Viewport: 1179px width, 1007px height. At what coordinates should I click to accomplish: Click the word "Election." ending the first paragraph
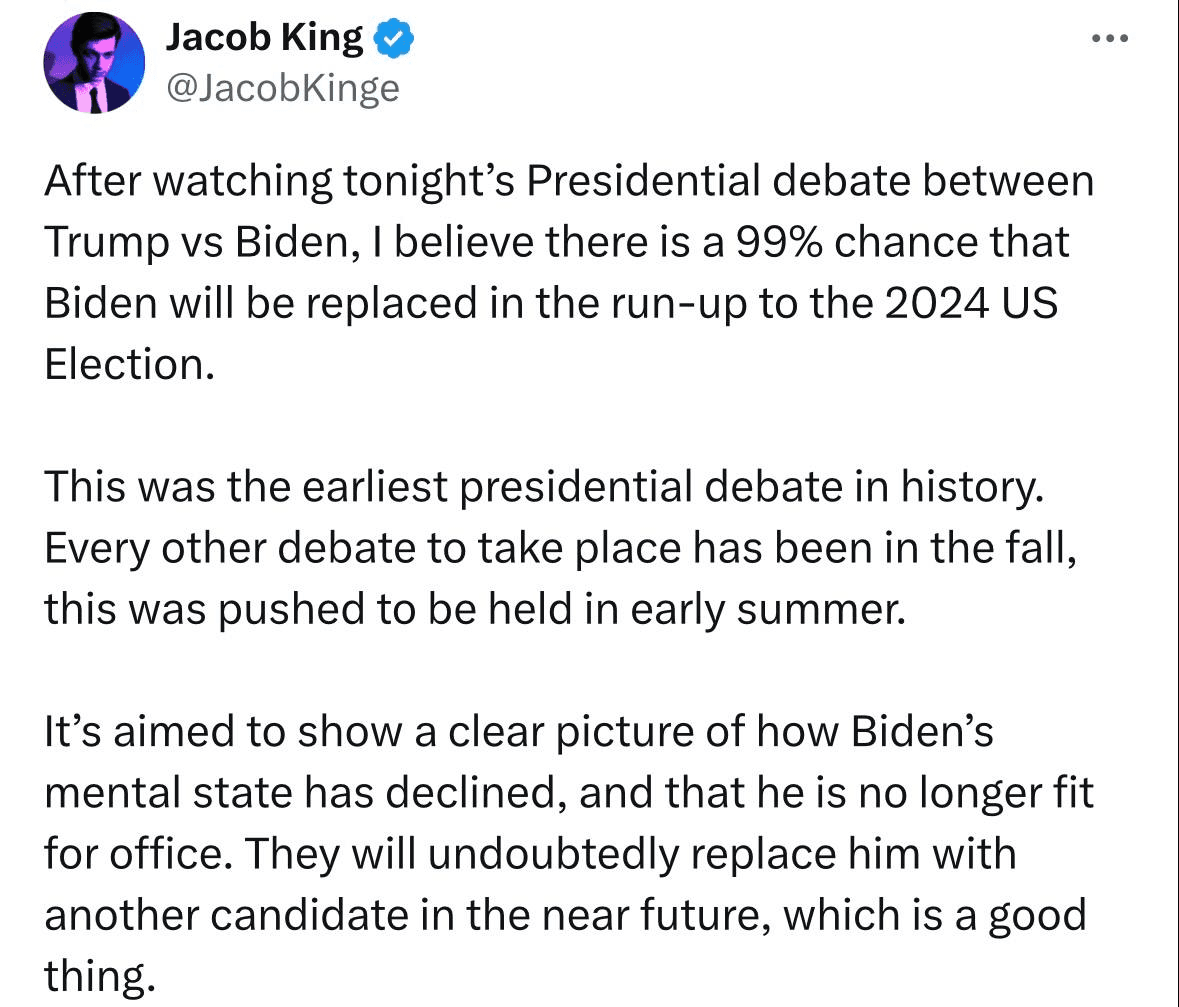click(x=129, y=365)
